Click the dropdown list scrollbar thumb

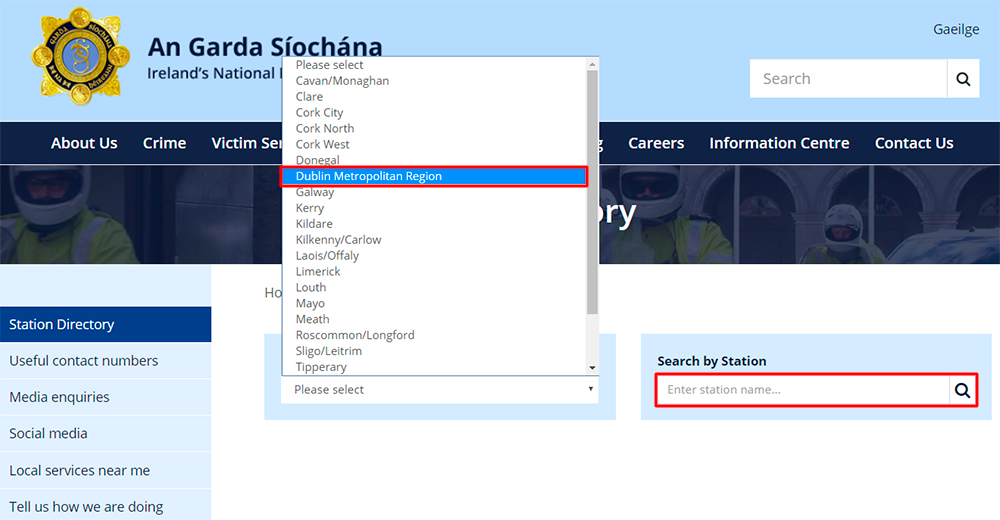pos(592,192)
